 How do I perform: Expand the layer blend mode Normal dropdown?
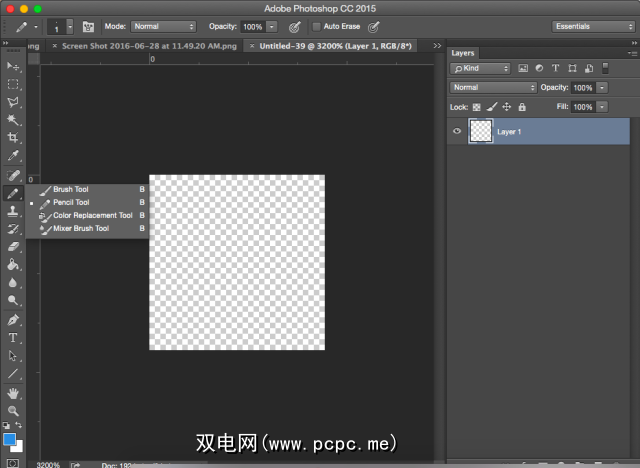click(493, 88)
